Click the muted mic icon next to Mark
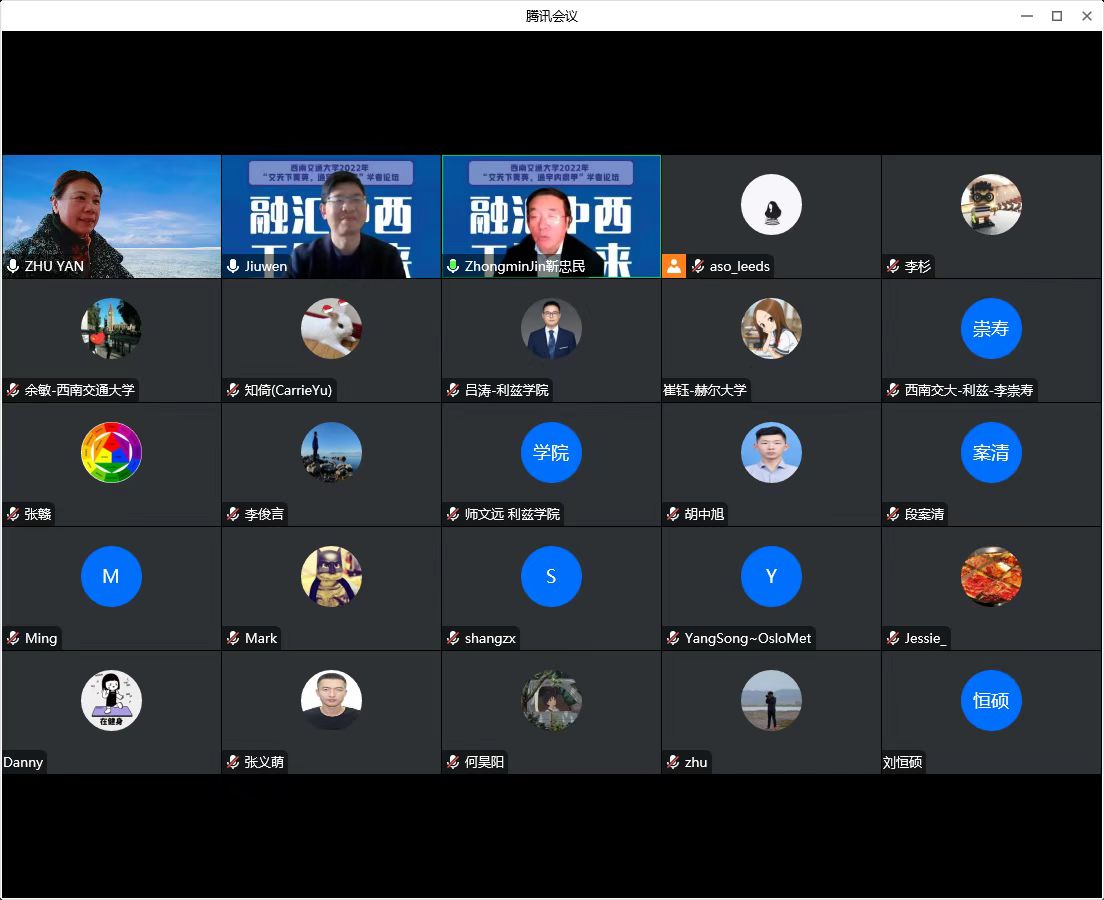Viewport: 1104px width, 900px height. (x=233, y=638)
